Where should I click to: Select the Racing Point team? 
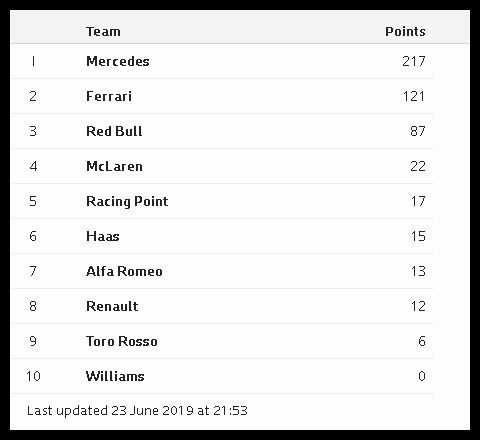[x=127, y=201]
